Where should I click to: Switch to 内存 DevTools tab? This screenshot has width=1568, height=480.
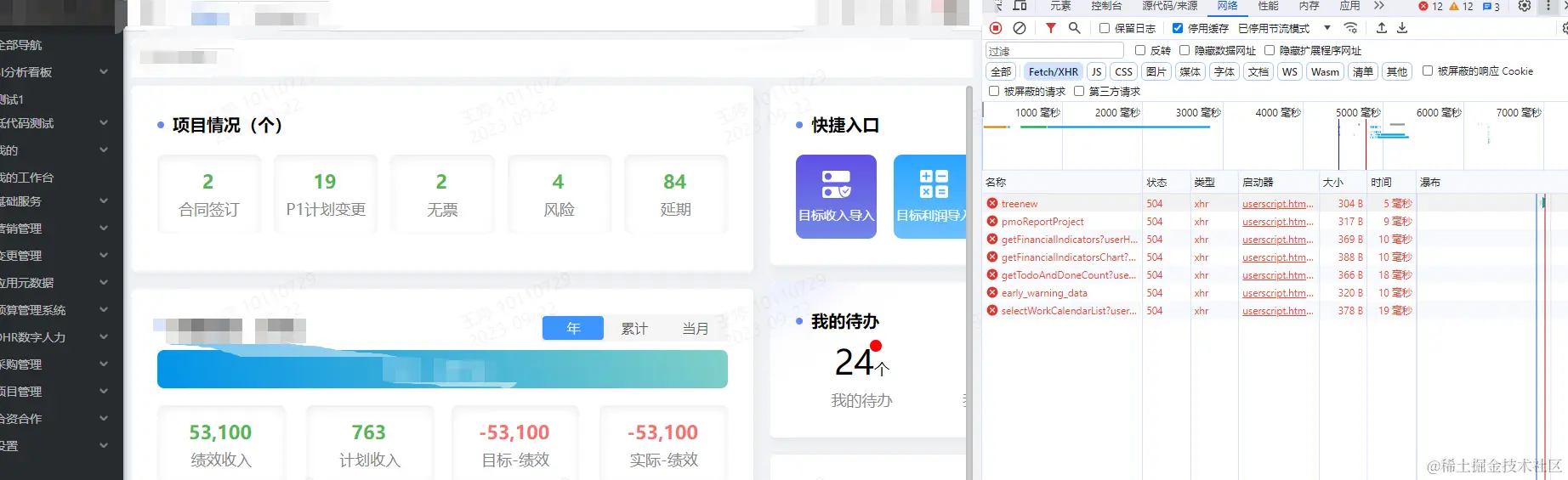[x=1310, y=6]
